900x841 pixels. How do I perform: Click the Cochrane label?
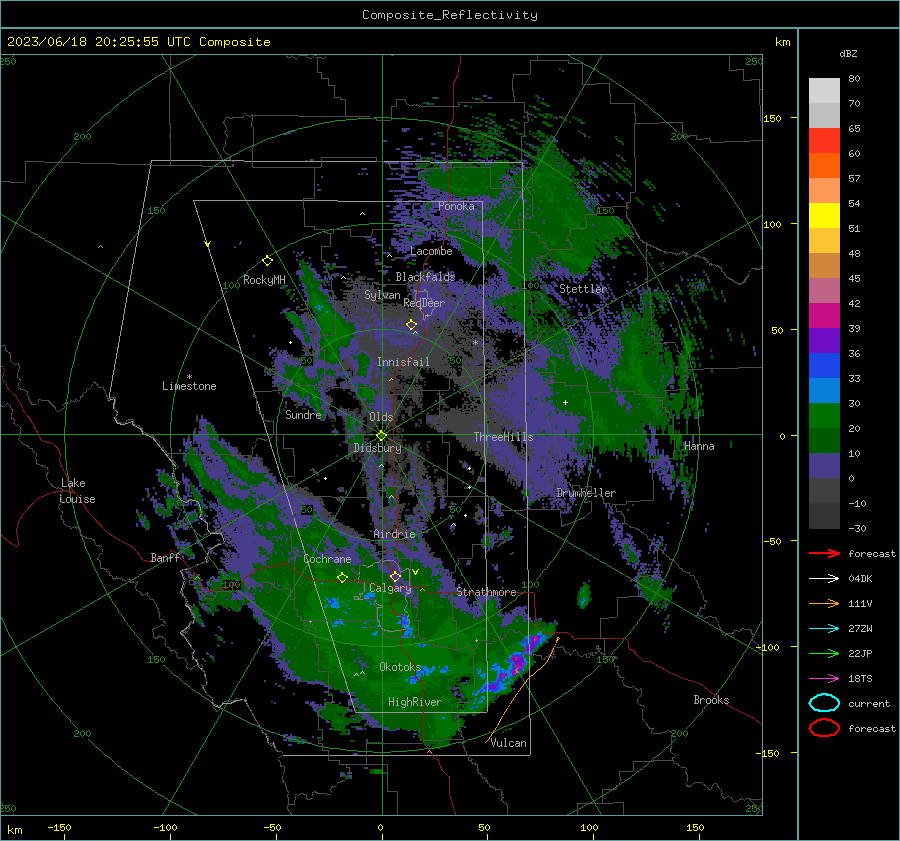[x=327, y=559]
